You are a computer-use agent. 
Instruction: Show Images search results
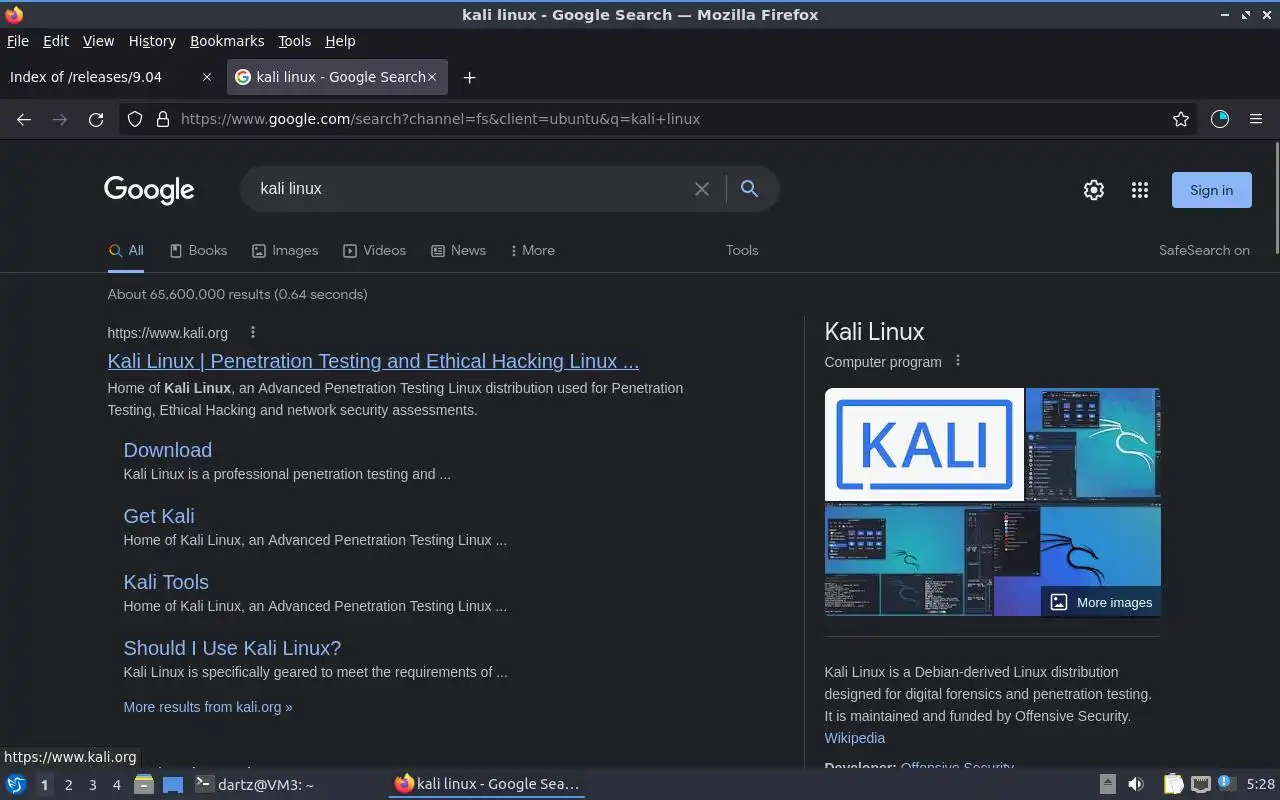pyautogui.click(x=285, y=250)
